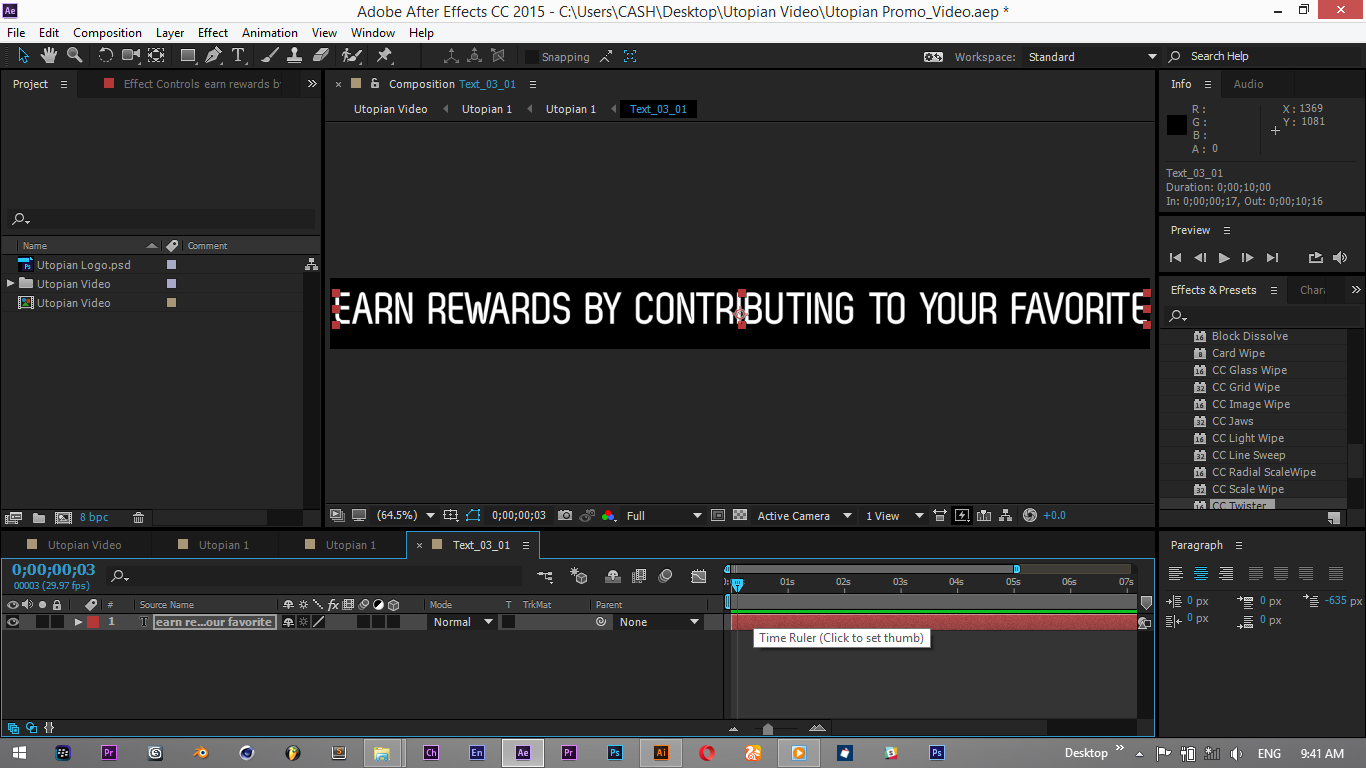Left-align the paragraph text
This screenshot has height=768, width=1366.
point(1176,574)
